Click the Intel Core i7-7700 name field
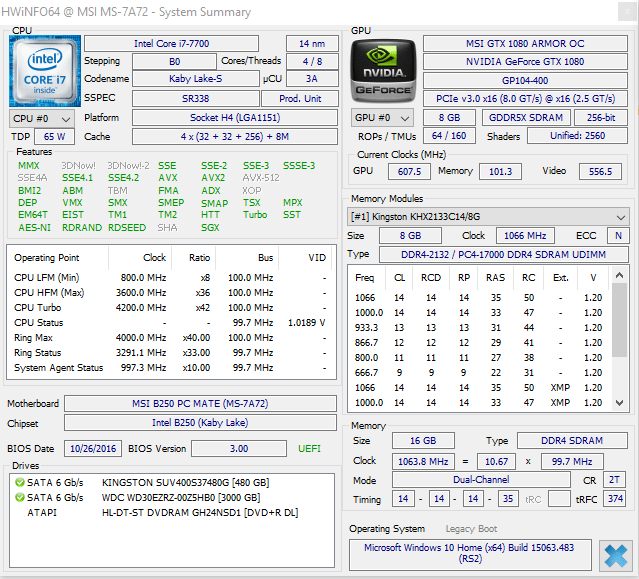This screenshot has height=579, width=639. click(171, 44)
